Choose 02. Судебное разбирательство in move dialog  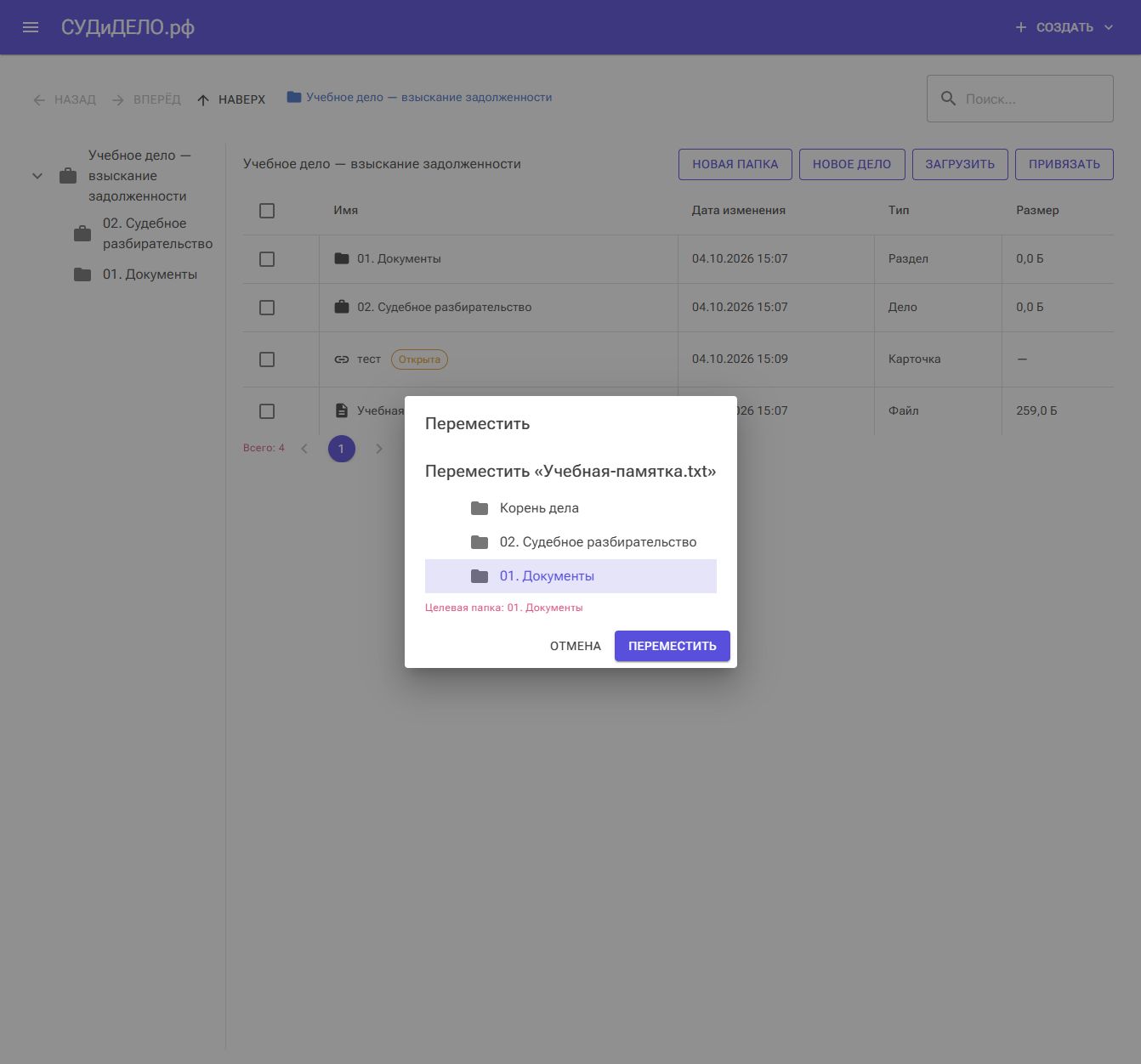coord(570,542)
